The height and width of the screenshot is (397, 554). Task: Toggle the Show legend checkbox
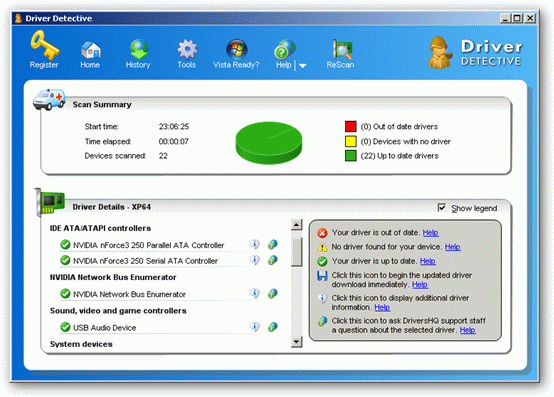tap(442, 207)
